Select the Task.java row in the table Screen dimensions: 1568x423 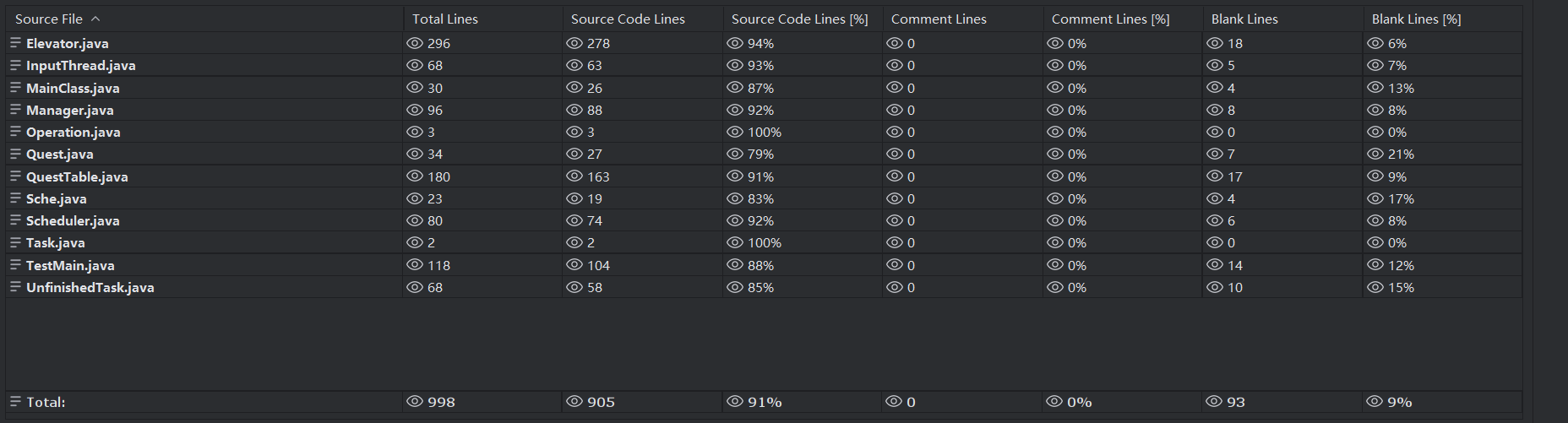click(x=55, y=243)
